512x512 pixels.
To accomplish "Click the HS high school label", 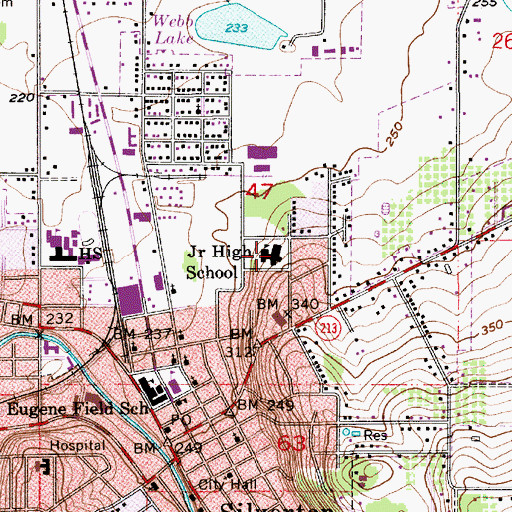I will pyautogui.click(x=90, y=254).
